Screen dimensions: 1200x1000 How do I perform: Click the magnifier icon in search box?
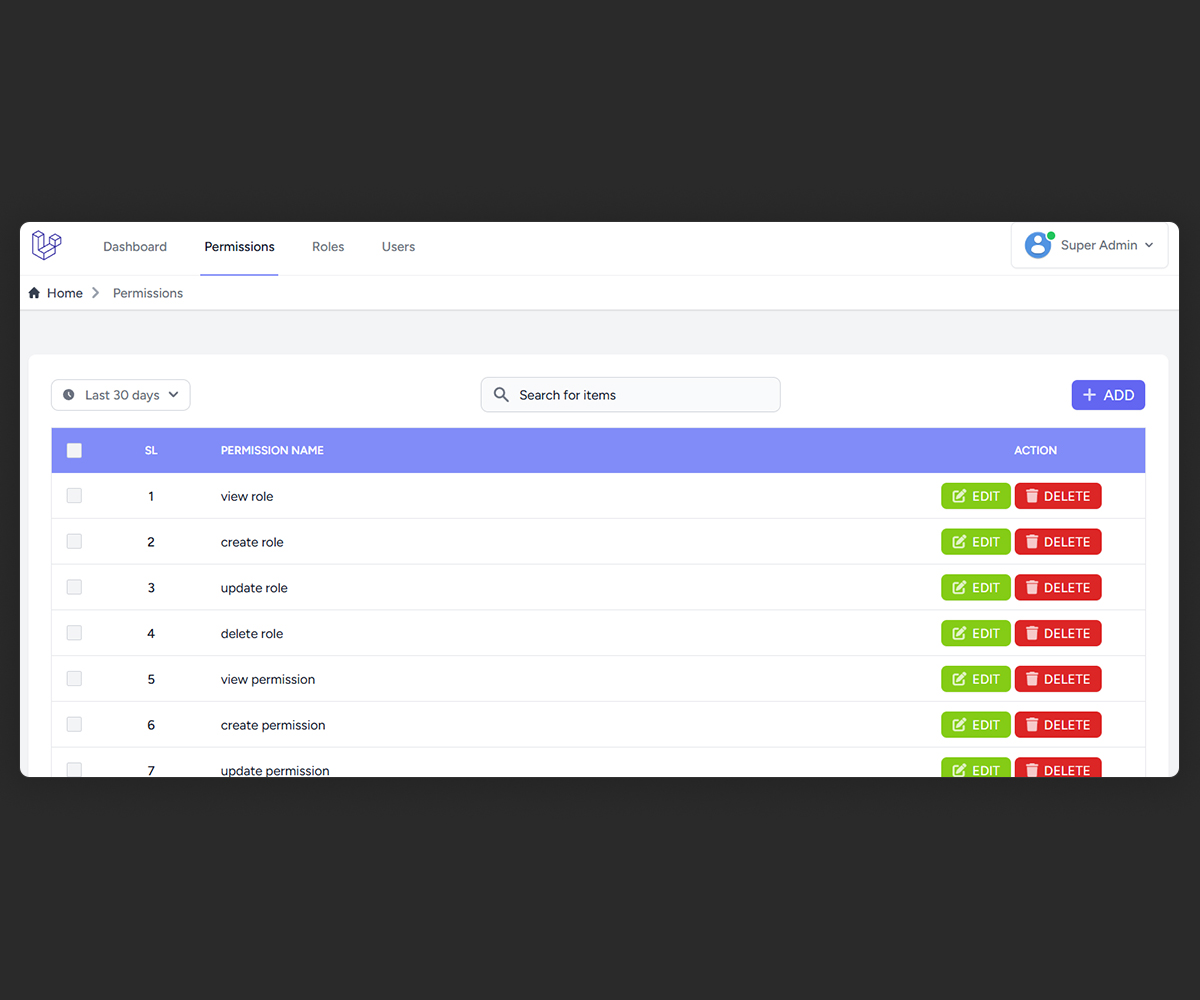coord(501,395)
